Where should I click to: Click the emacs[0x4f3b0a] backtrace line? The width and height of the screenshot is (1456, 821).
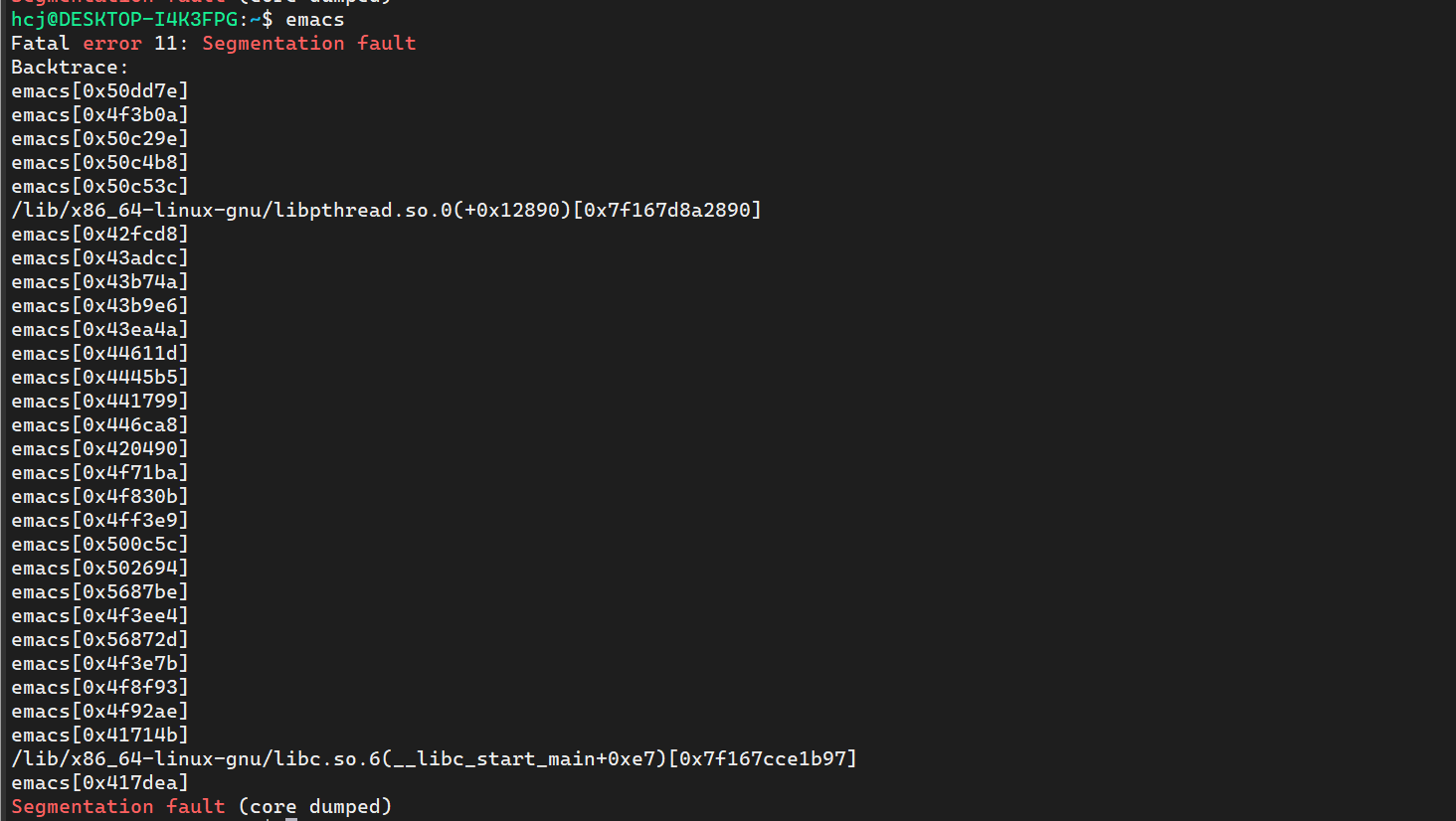click(x=99, y=115)
